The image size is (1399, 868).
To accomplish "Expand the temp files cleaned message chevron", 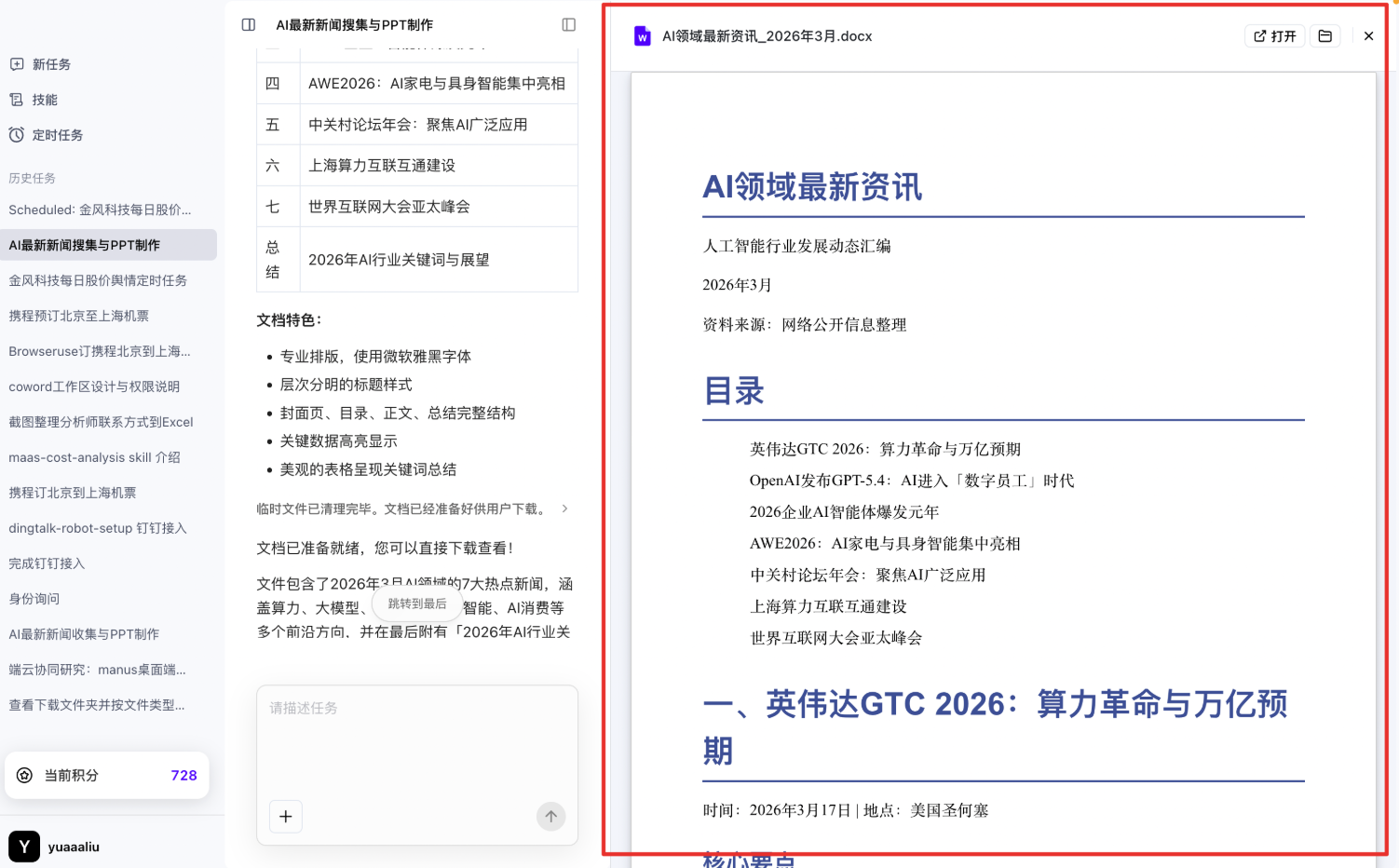I will tap(564, 509).
